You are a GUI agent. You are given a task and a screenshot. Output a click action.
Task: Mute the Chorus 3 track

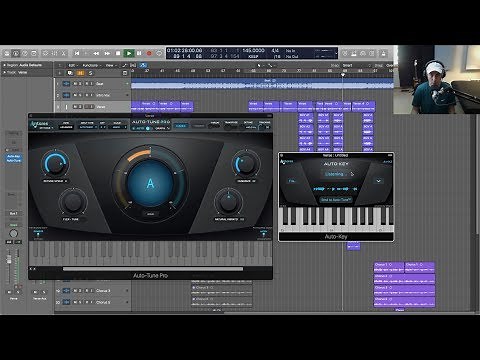pyautogui.click(x=75, y=291)
